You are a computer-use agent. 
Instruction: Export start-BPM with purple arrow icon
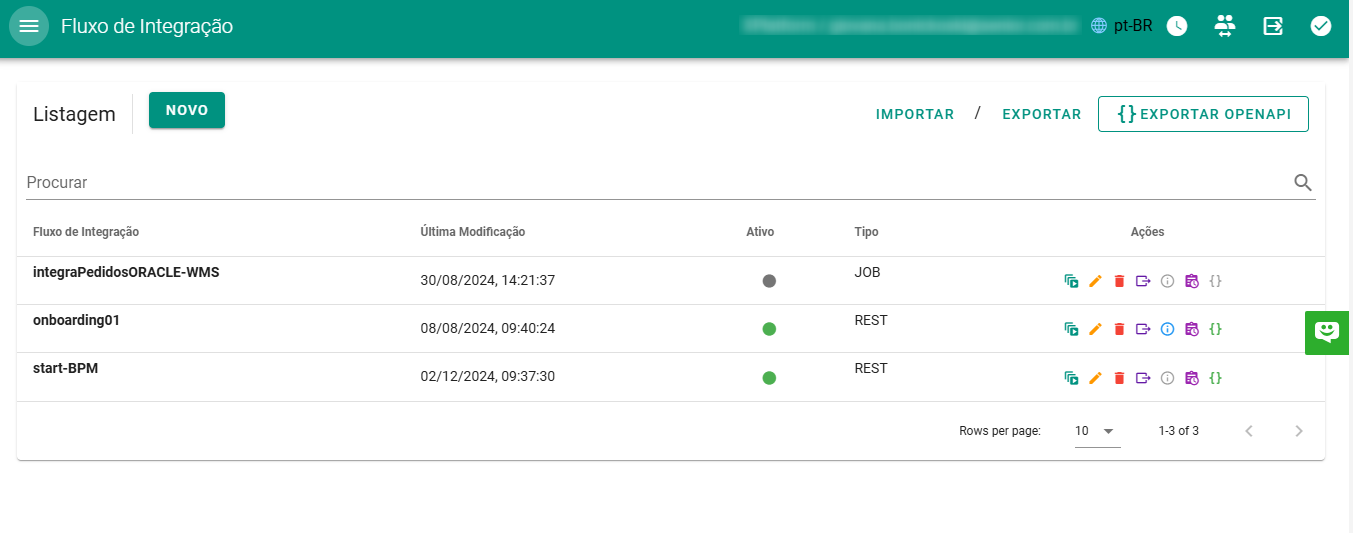1143,378
